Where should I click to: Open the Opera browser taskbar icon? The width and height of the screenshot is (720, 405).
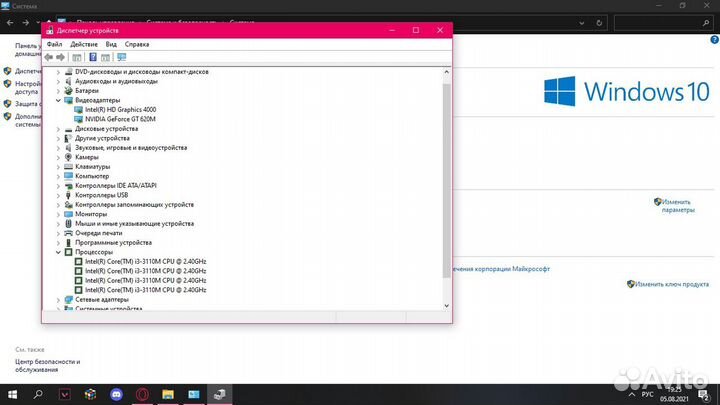(143, 395)
